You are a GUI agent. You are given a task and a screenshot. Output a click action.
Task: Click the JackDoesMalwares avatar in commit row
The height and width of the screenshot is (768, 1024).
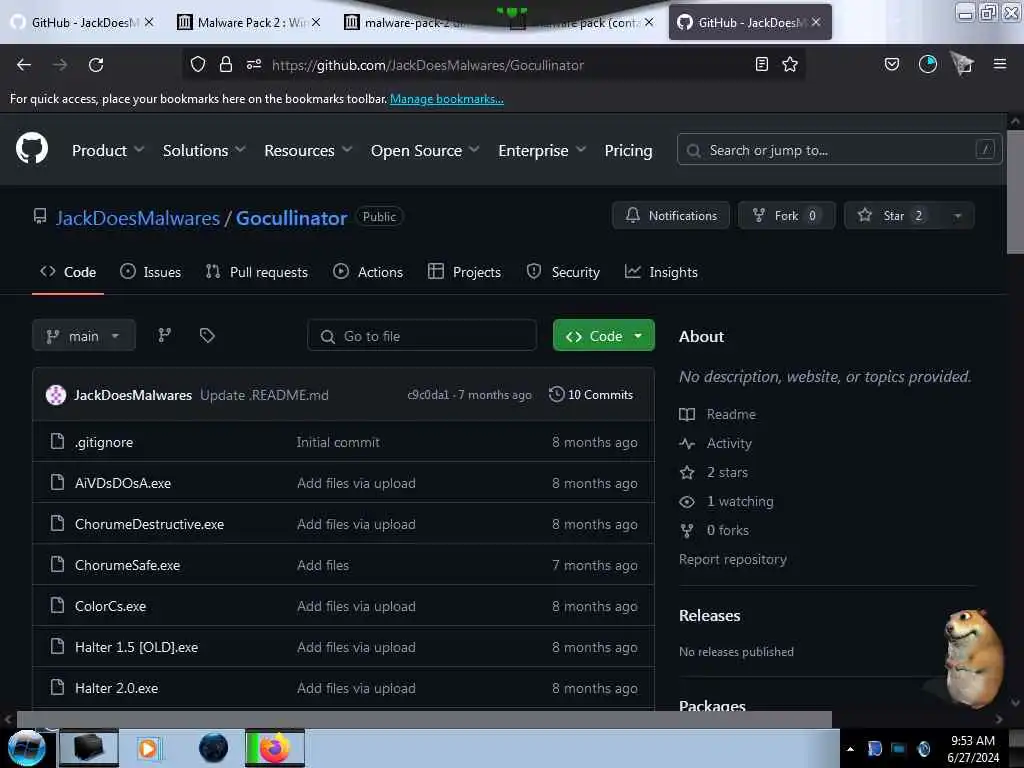(56, 394)
